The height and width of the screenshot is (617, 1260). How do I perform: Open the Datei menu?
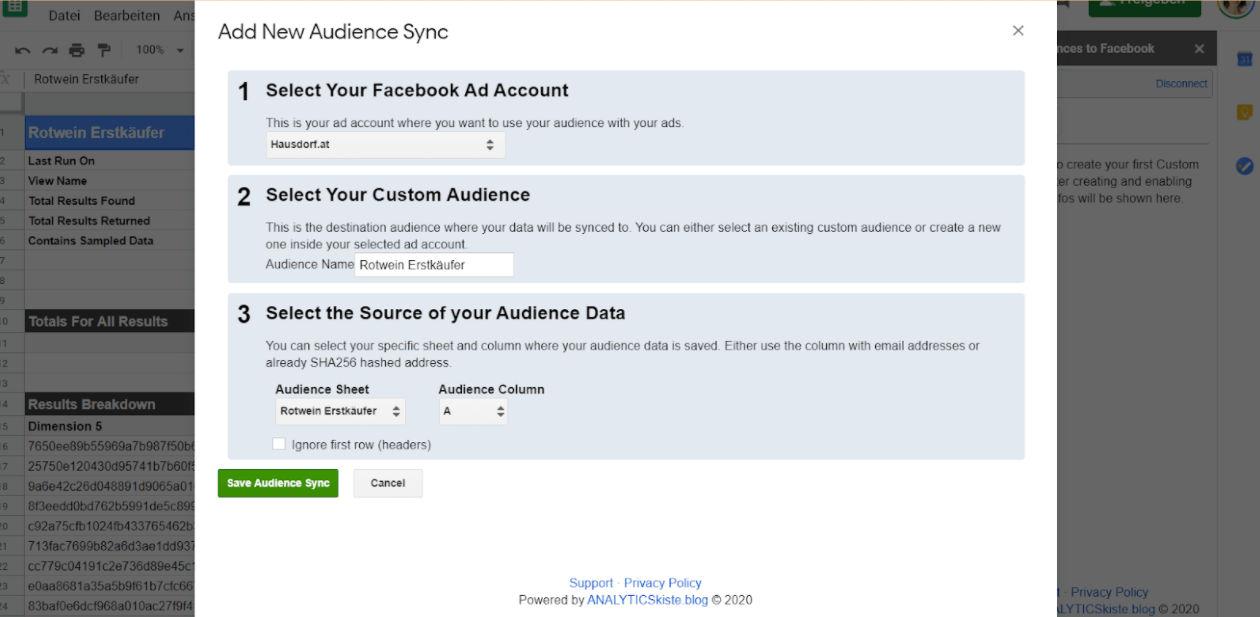pos(64,16)
